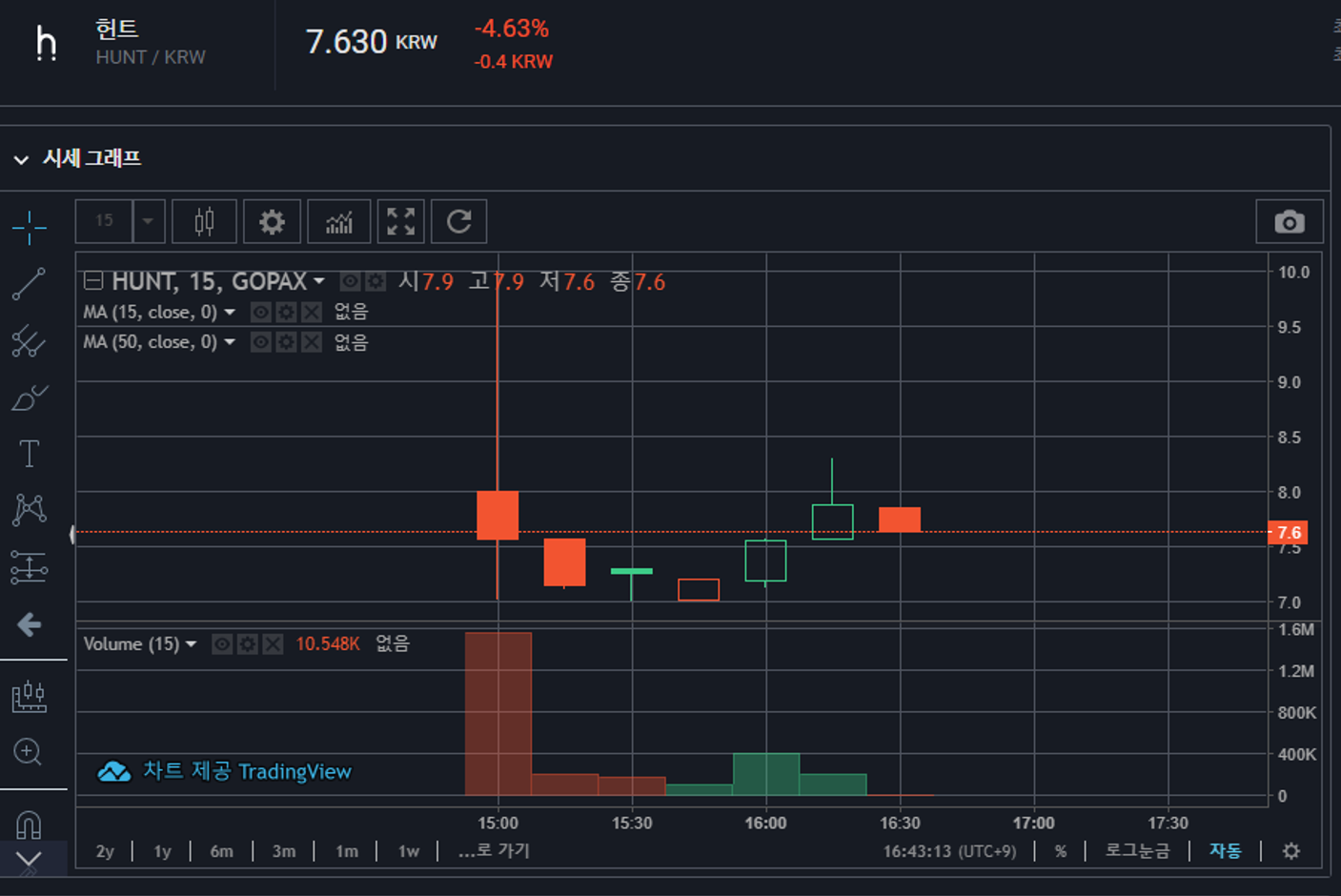Screen dimensions: 1341x896
Task: Open MA (15, close, 0) dropdown
Action: 230,313
